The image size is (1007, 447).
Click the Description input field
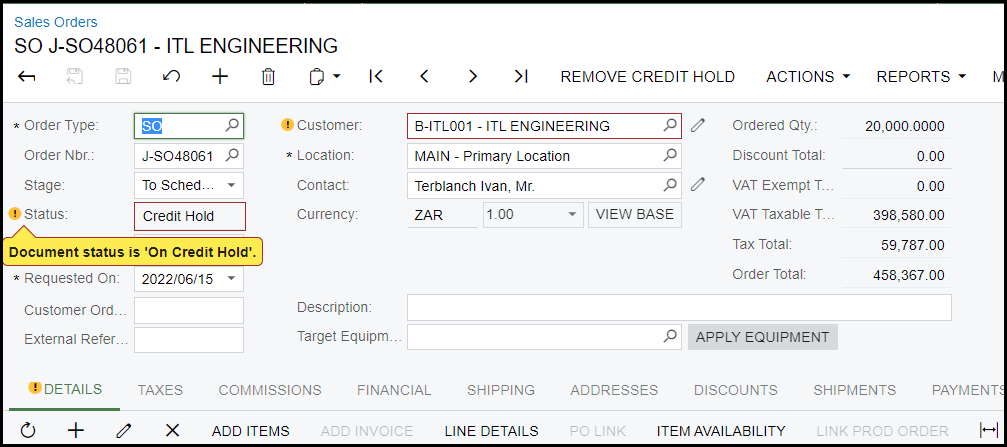(678, 307)
